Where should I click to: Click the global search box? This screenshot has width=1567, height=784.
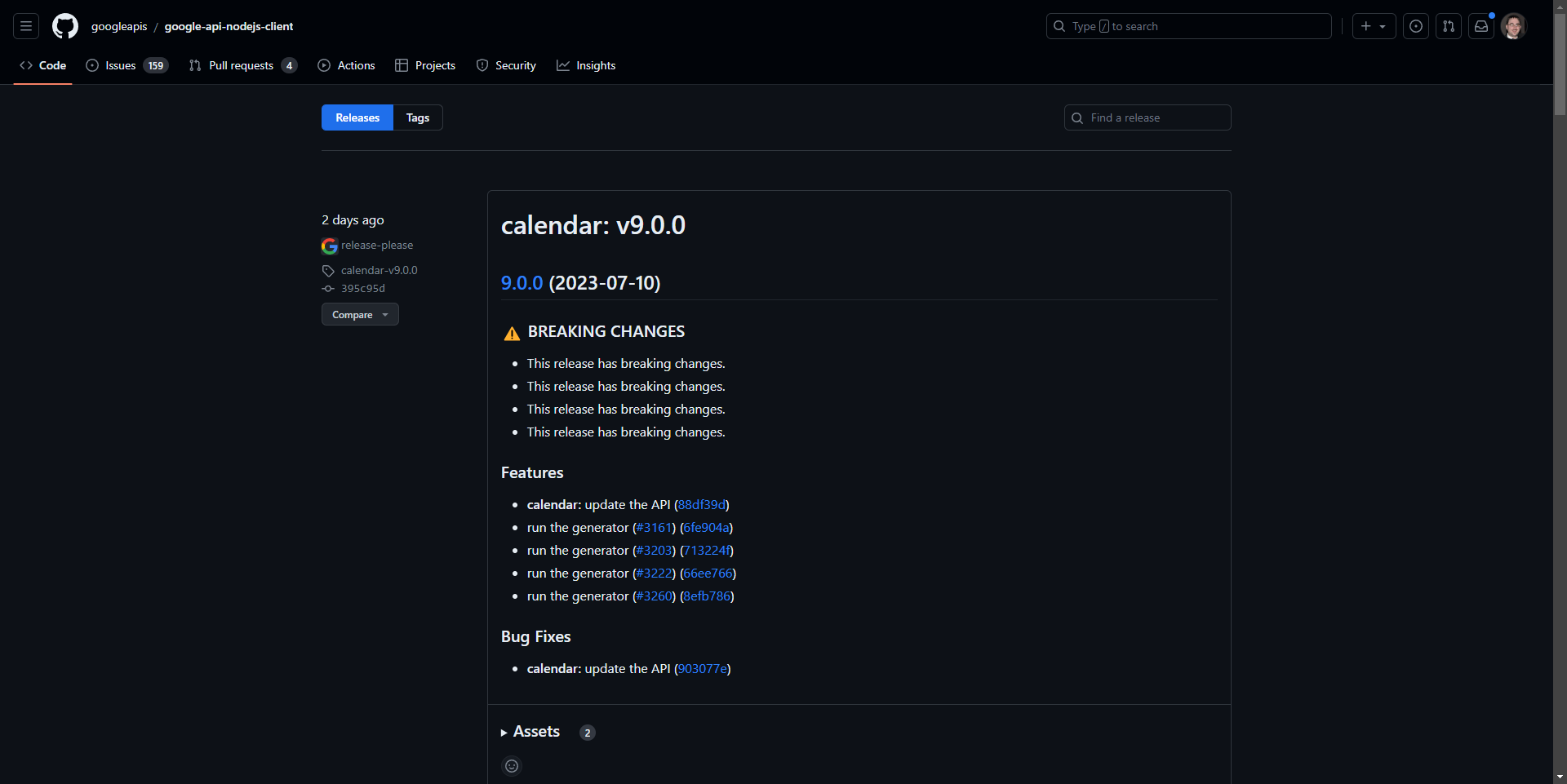coord(1188,26)
